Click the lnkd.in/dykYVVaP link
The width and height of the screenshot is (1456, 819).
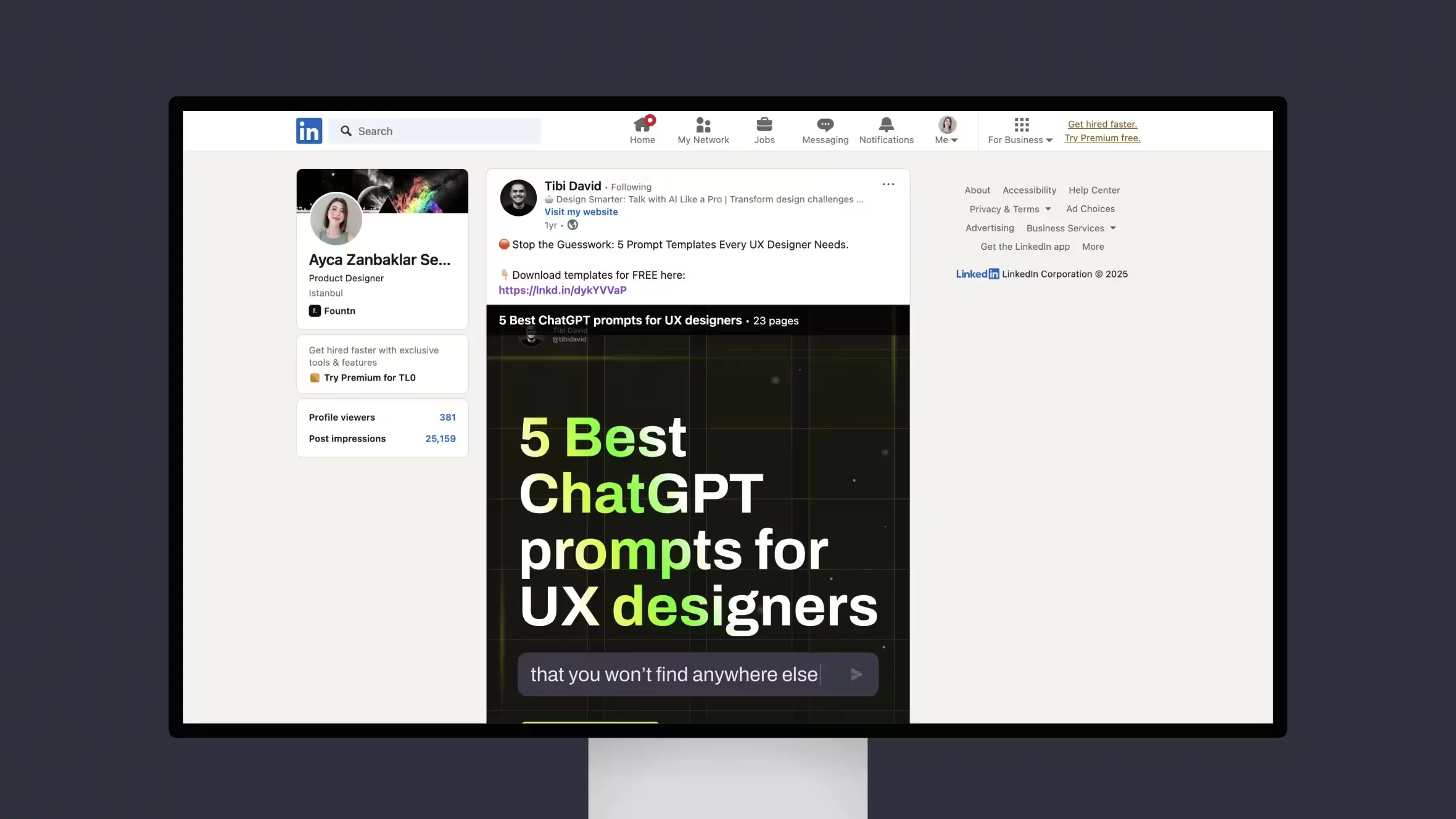(562, 289)
